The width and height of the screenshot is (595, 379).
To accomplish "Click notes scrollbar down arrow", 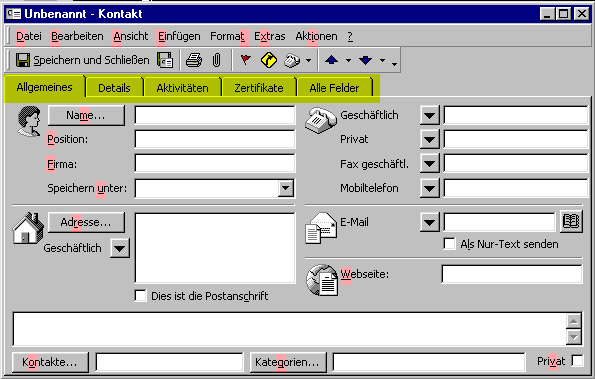I will pos(574,337).
